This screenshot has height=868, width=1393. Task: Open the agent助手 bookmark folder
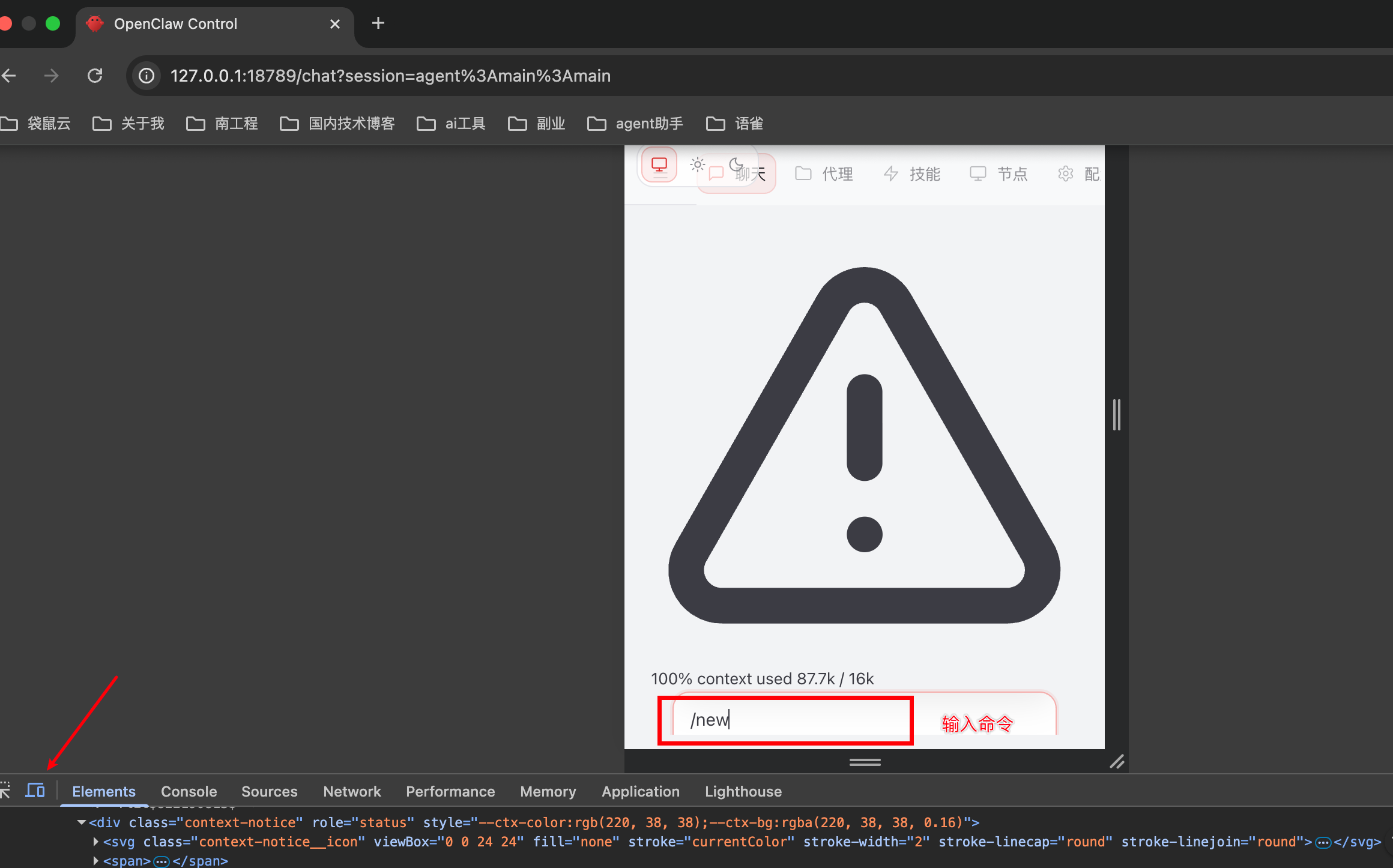pyautogui.click(x=635, y=124)
